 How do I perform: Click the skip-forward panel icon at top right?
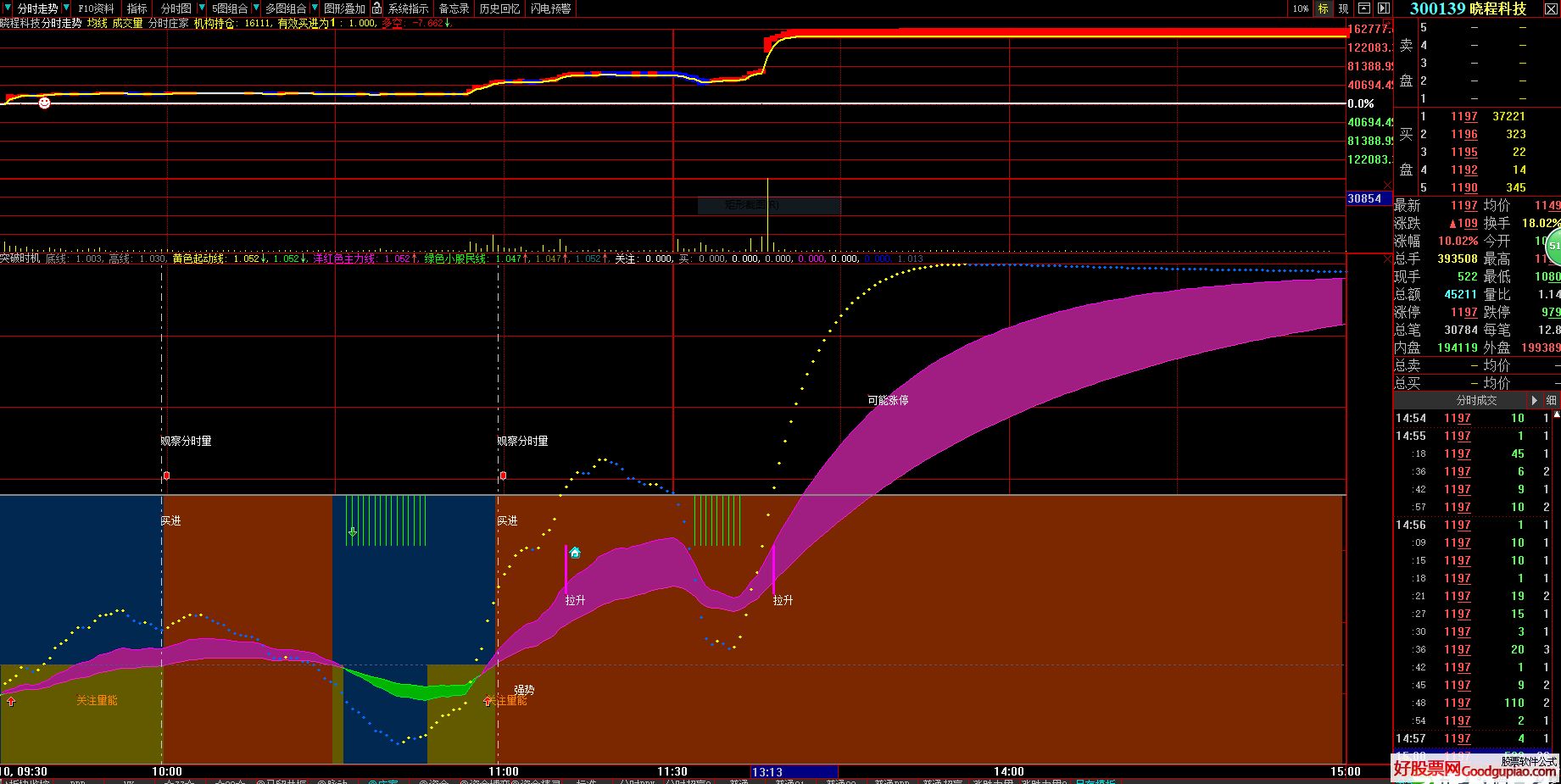click(1384, 8)
